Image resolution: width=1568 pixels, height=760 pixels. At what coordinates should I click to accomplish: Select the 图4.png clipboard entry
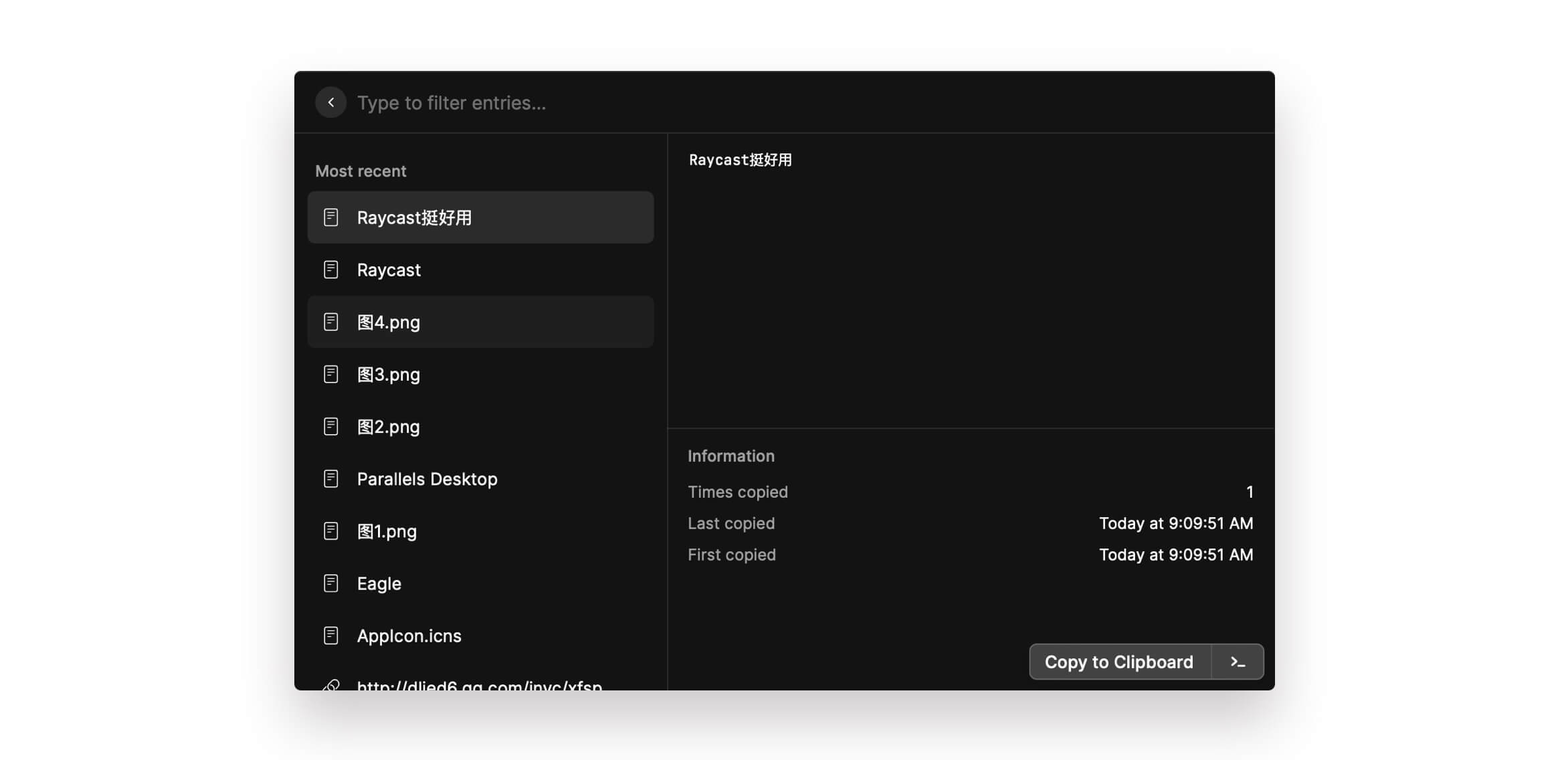480,322
